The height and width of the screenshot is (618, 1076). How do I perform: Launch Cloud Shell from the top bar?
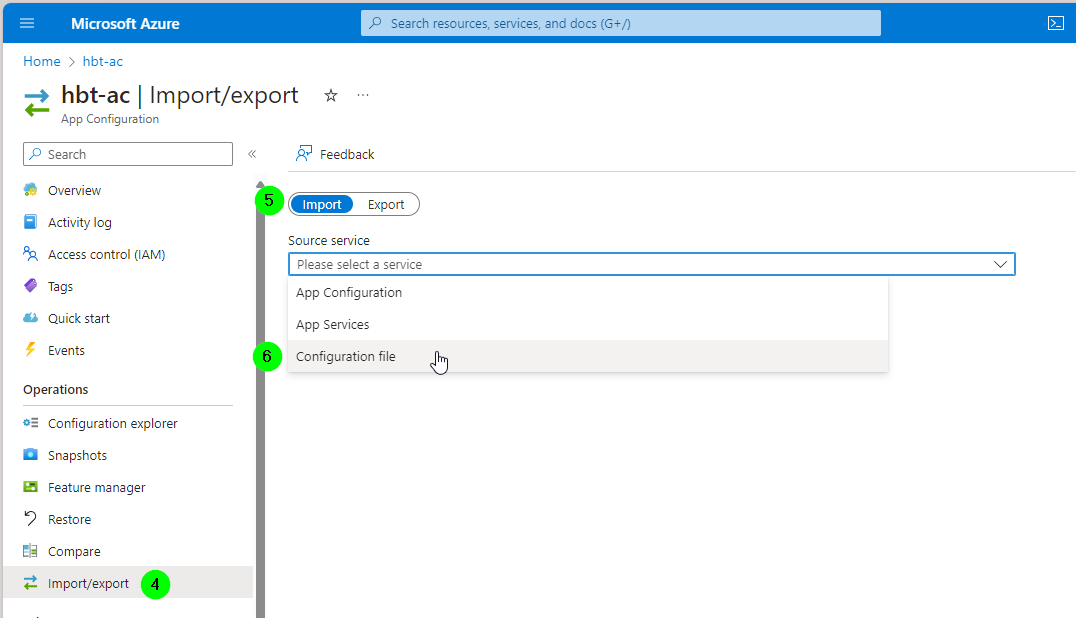coord(1055,23)
